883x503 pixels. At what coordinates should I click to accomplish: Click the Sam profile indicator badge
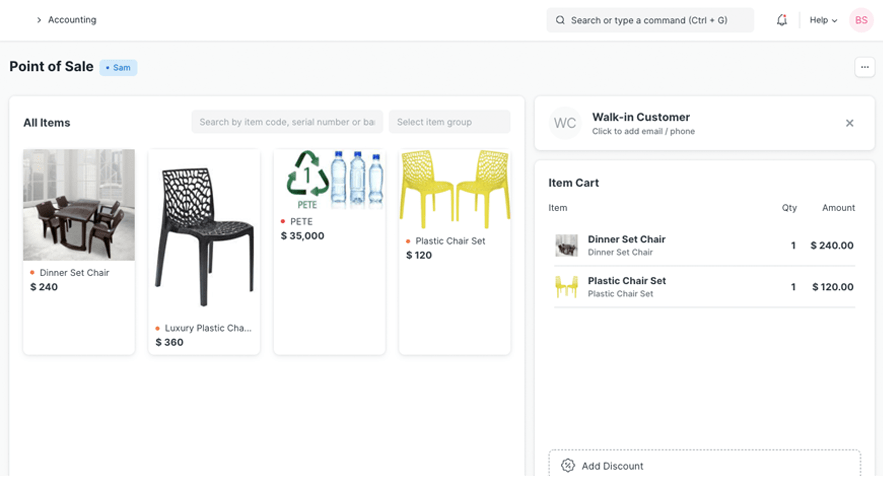click(118, 68)
